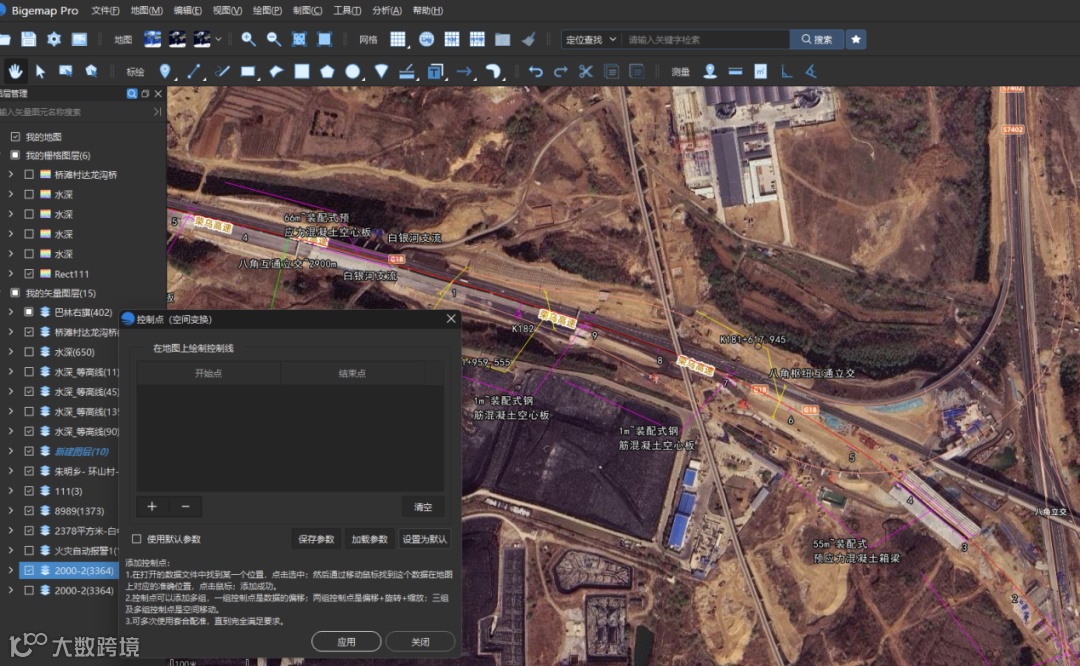
Task: Click the 保存参数 button
Action: [316, 539]
